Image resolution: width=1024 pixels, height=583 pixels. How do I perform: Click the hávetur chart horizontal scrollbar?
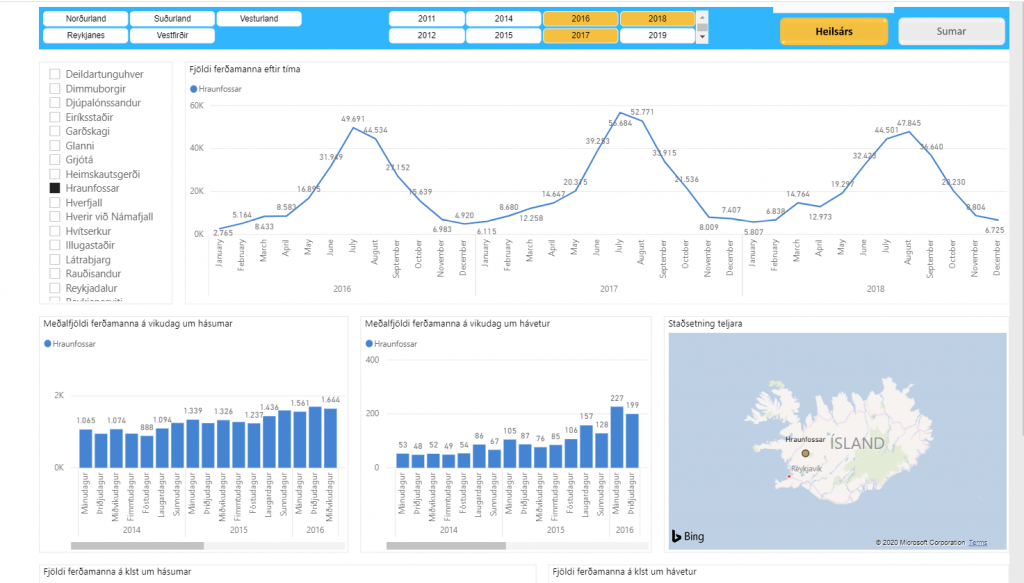[x=446, y=546]
